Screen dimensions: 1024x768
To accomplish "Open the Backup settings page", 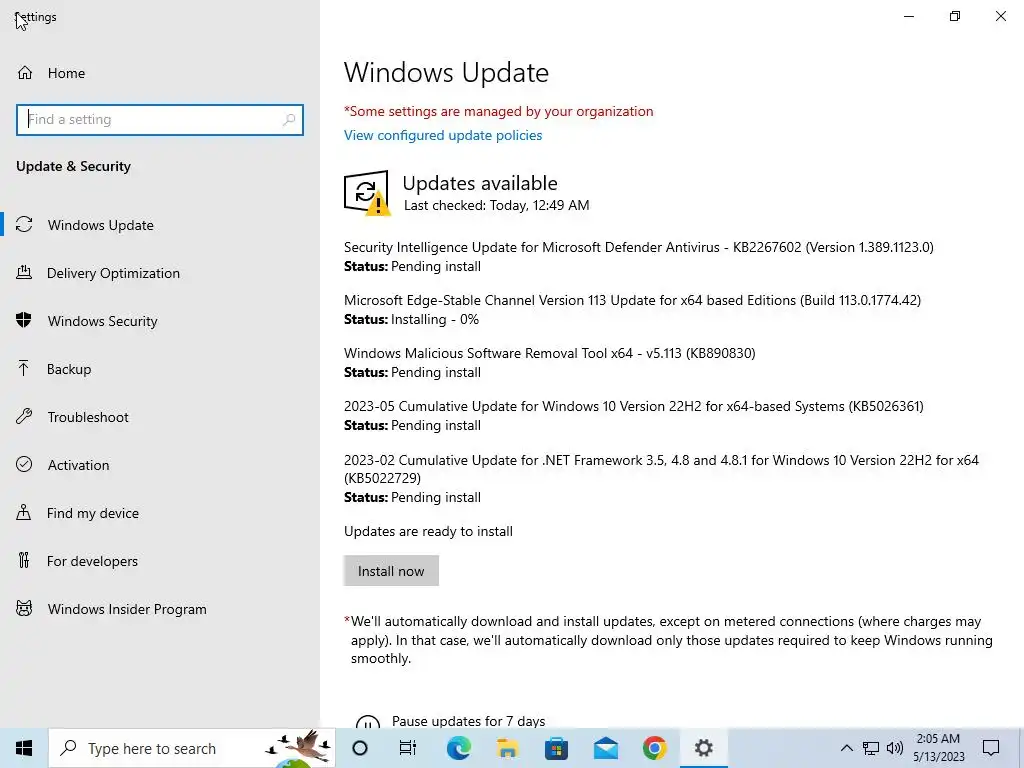I will (x=160, y=369).
